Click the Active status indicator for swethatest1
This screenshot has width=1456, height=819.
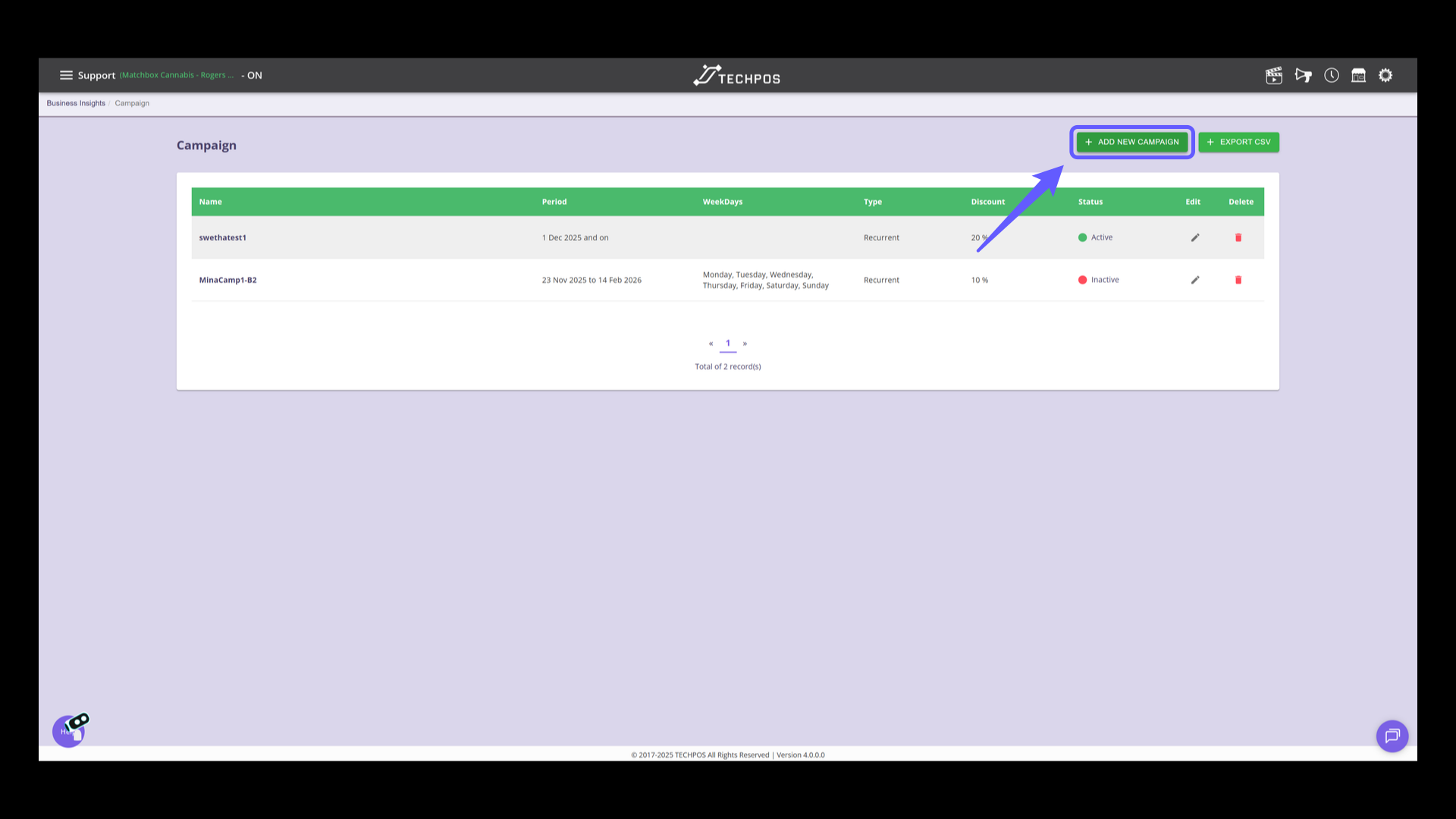pos(1094,237)
